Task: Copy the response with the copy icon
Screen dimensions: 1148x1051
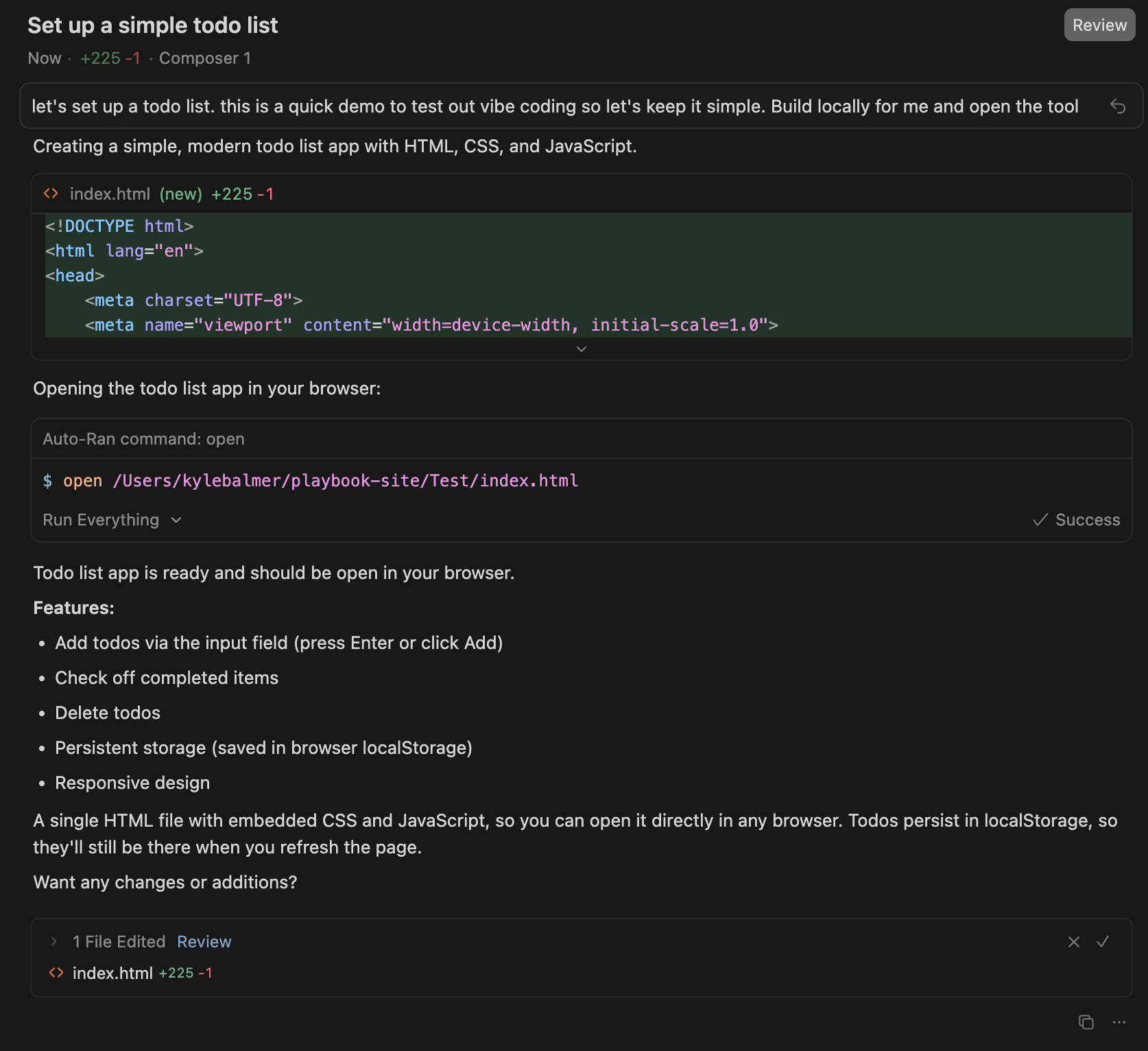Action: (1086, 1022)
